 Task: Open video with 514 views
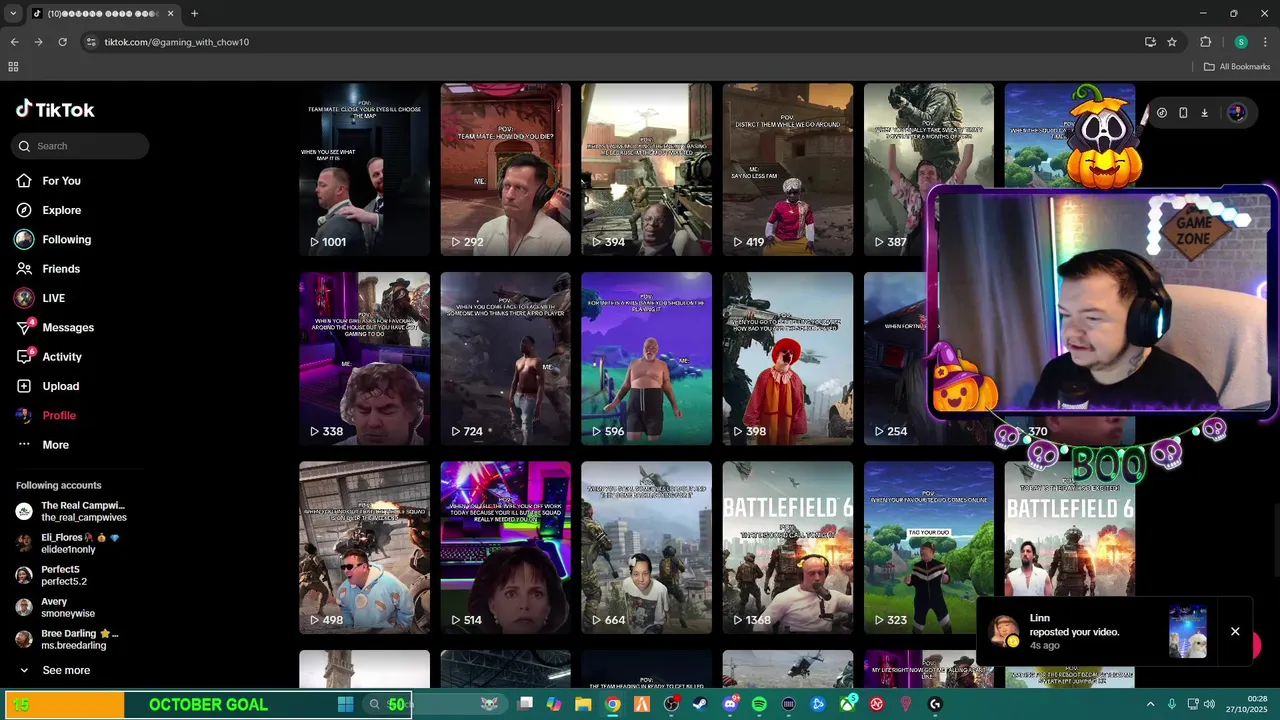(x=505, y=547)
